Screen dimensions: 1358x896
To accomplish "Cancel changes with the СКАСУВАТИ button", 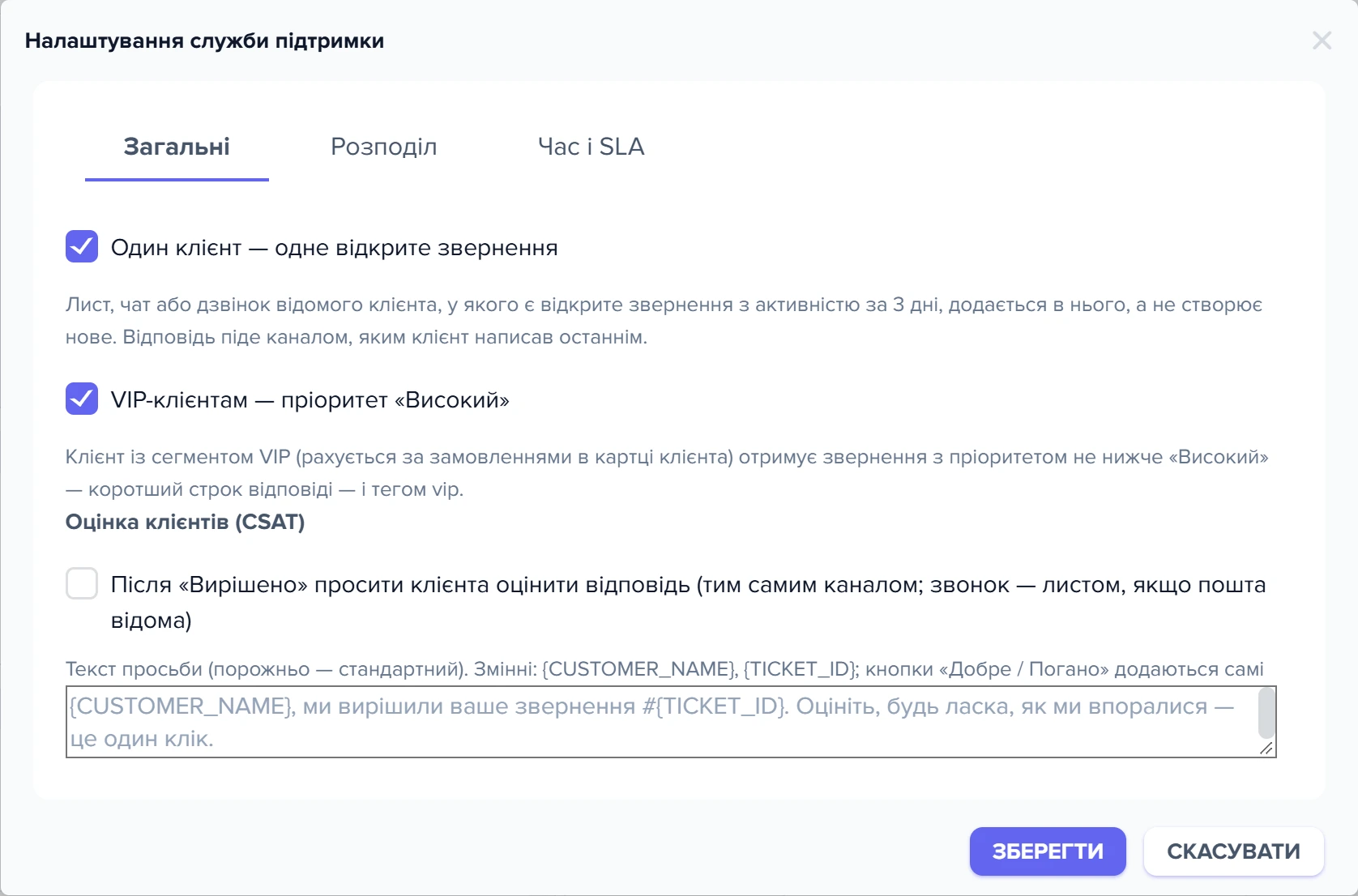I will point(1233,851).
